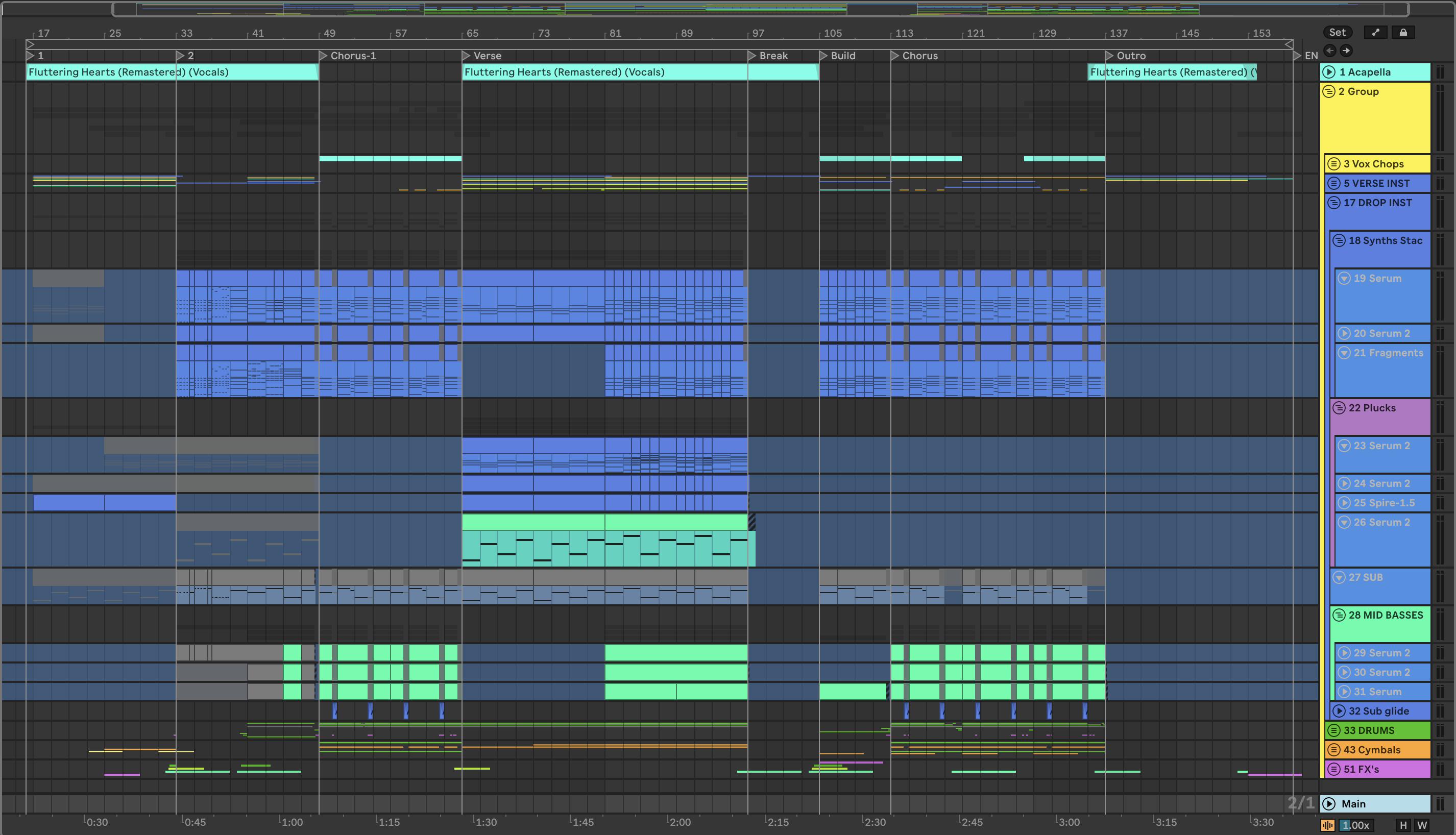Jump to the previous locator arrow
This screenshot has width=1456, height=835.
tap(1330, 51)
